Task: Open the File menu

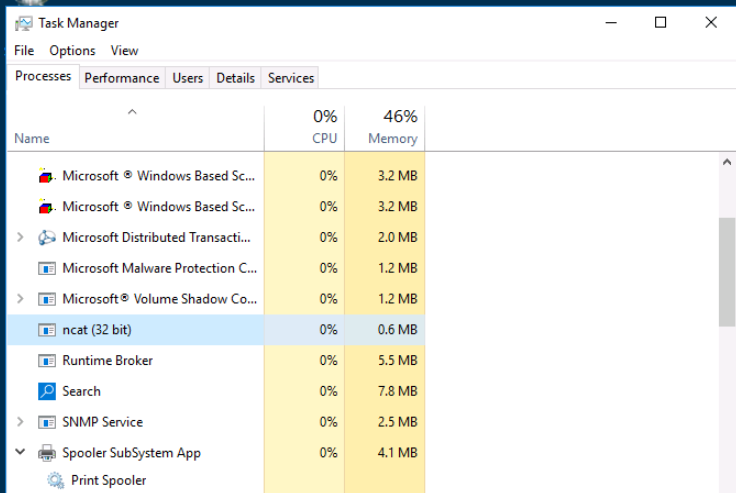Action: [x=24, y=51]
